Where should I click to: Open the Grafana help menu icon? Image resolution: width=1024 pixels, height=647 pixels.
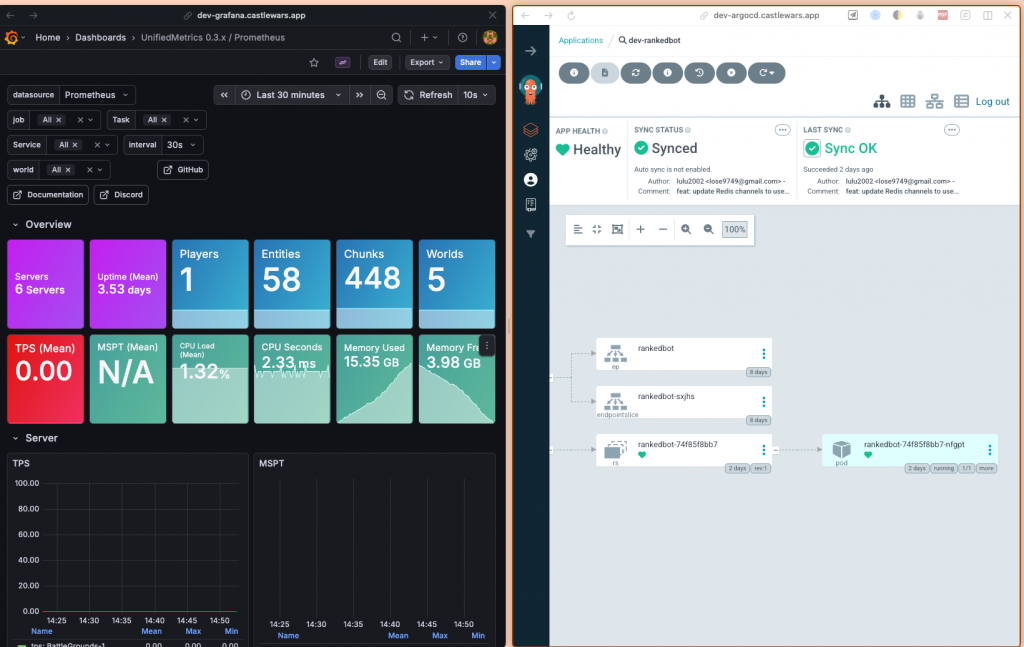462,38
